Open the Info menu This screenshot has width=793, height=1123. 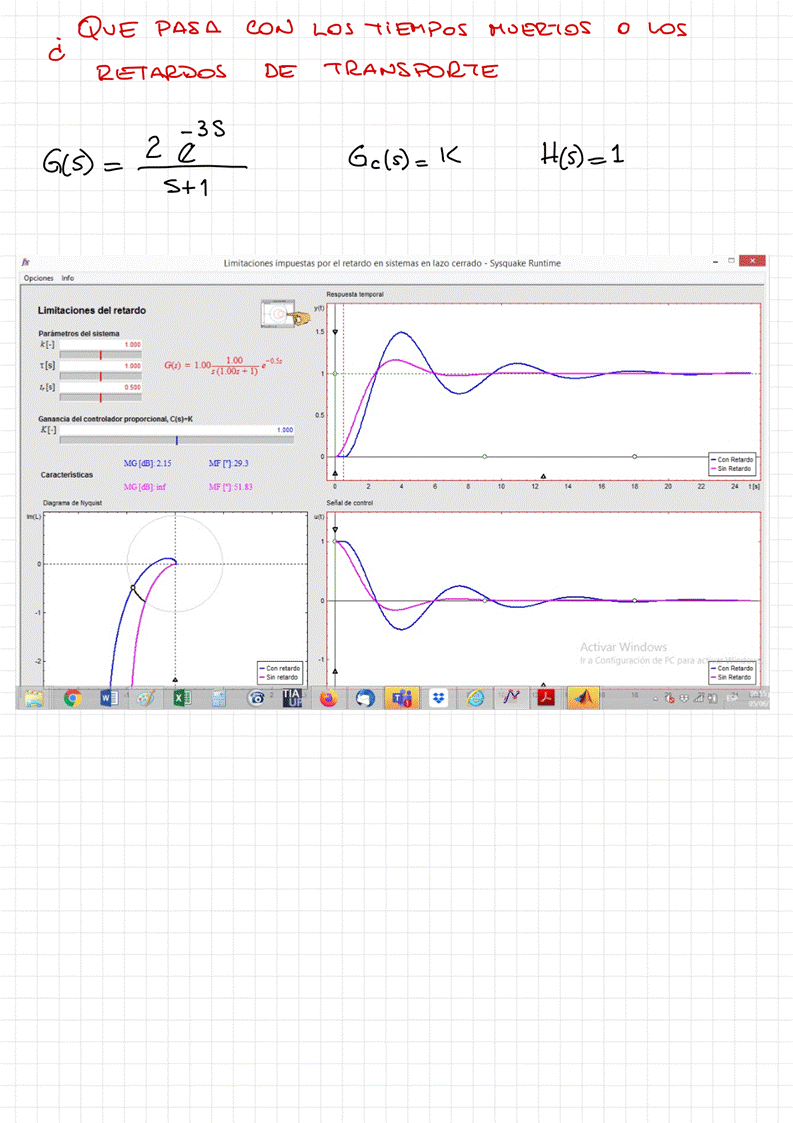tap(67, 278)
